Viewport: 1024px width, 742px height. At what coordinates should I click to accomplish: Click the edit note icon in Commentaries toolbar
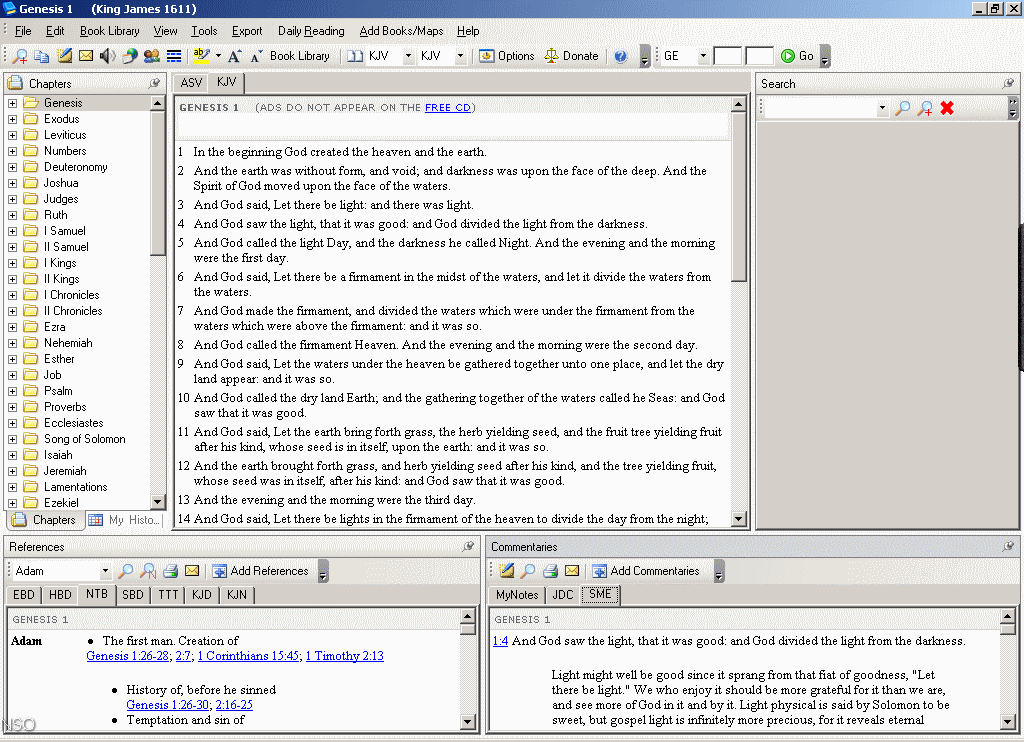506,571
